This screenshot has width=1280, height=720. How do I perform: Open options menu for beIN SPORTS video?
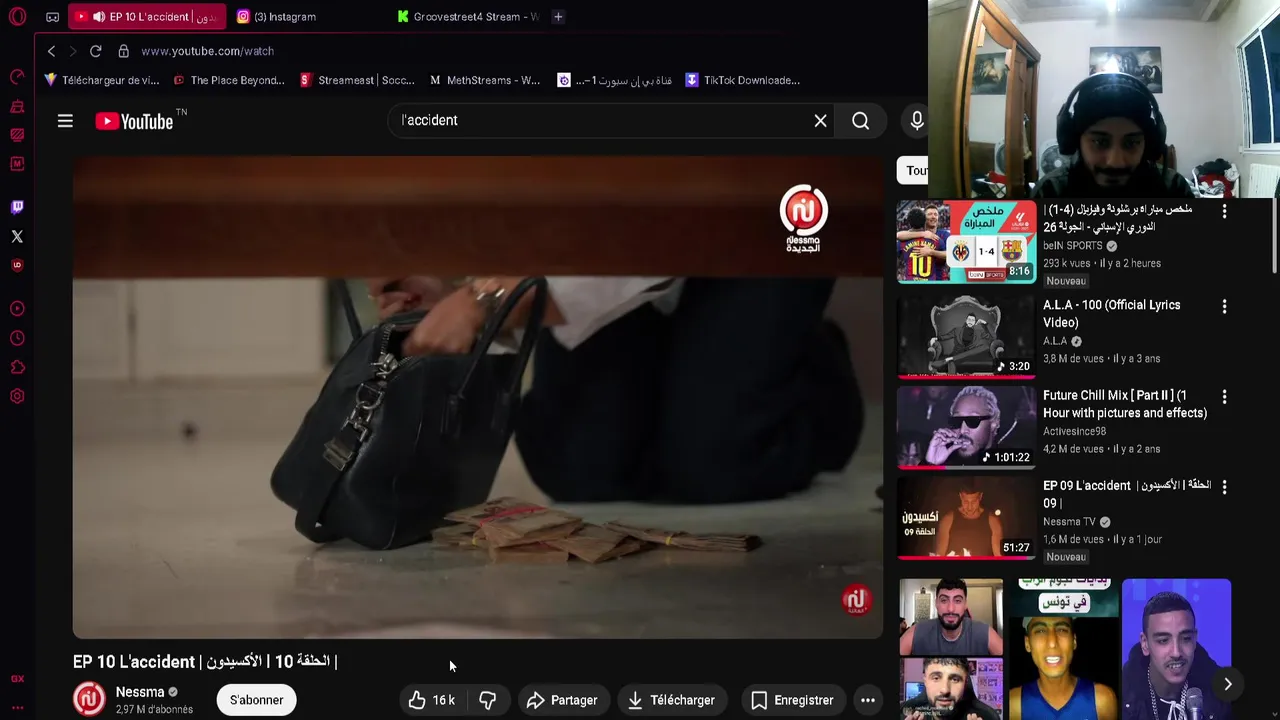[1224, 211]
